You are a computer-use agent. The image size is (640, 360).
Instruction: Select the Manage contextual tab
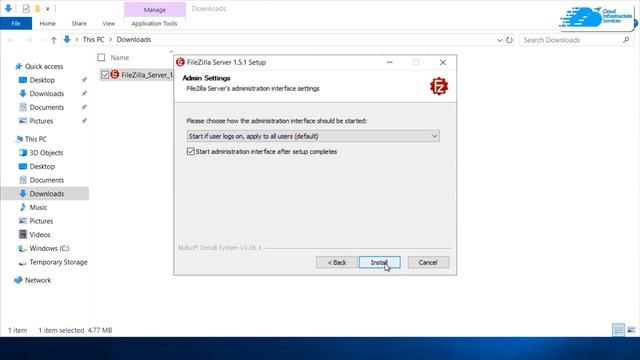click(155, 9)
